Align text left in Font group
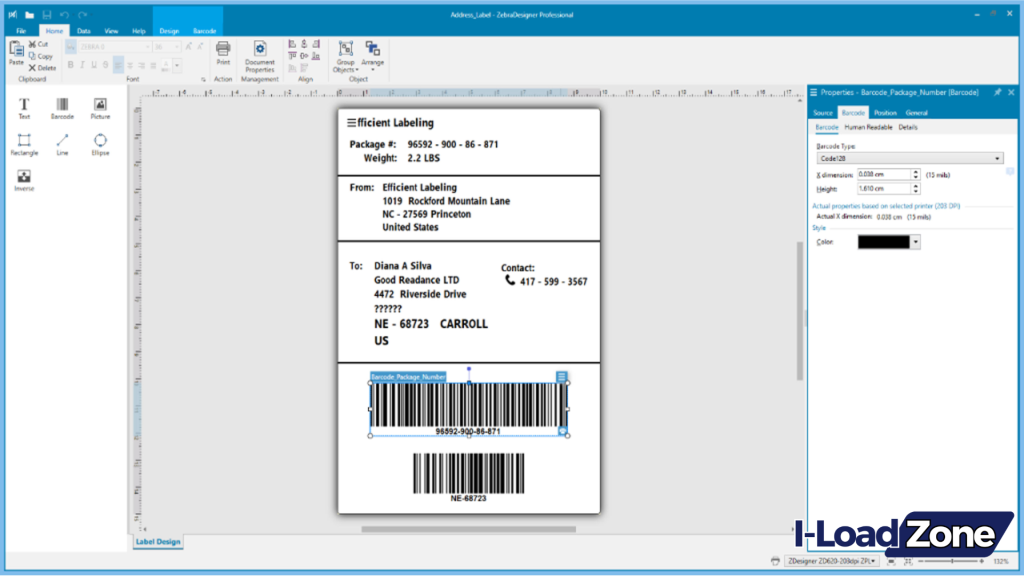Image resolution: width=1024 pixels, height=576 pixels. pos(118,65)
